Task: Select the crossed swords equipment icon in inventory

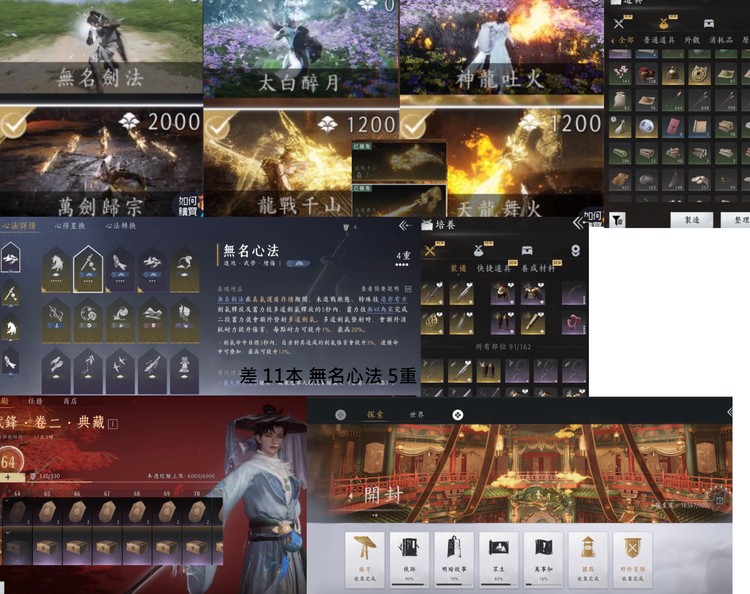Action: pos(620,22)
